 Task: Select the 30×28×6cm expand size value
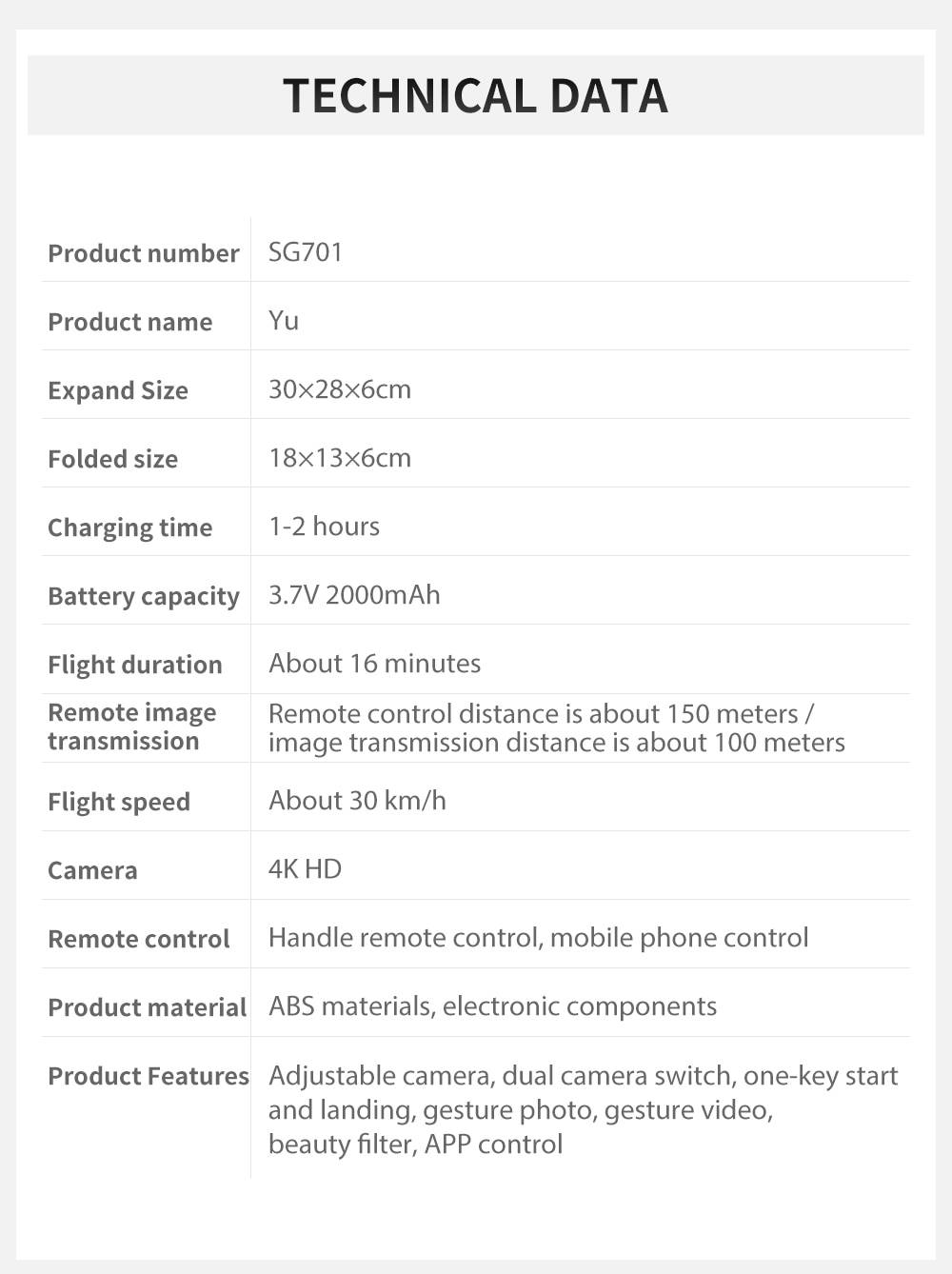[x=340, y=389]
